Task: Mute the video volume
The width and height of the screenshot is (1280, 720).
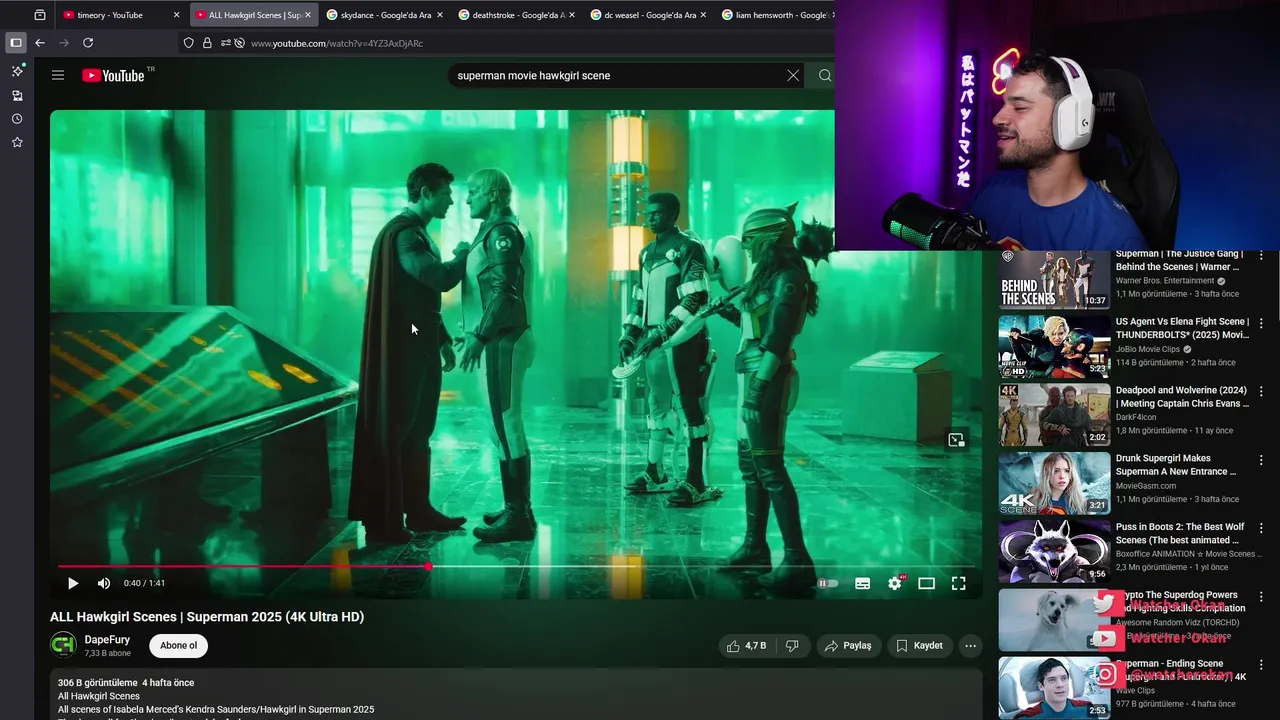Action: (104, 583)
